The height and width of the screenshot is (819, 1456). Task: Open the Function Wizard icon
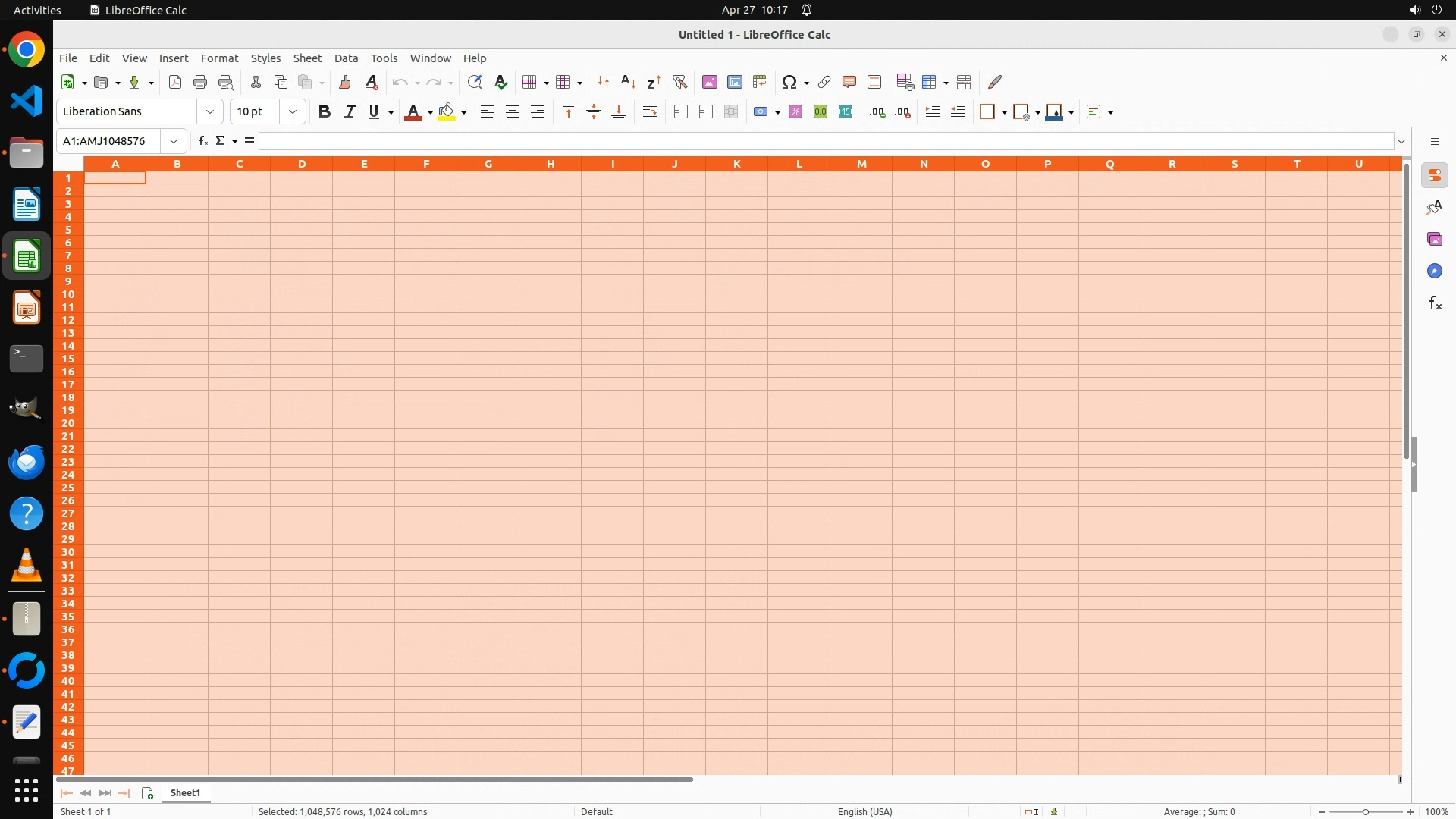point(202,141)
